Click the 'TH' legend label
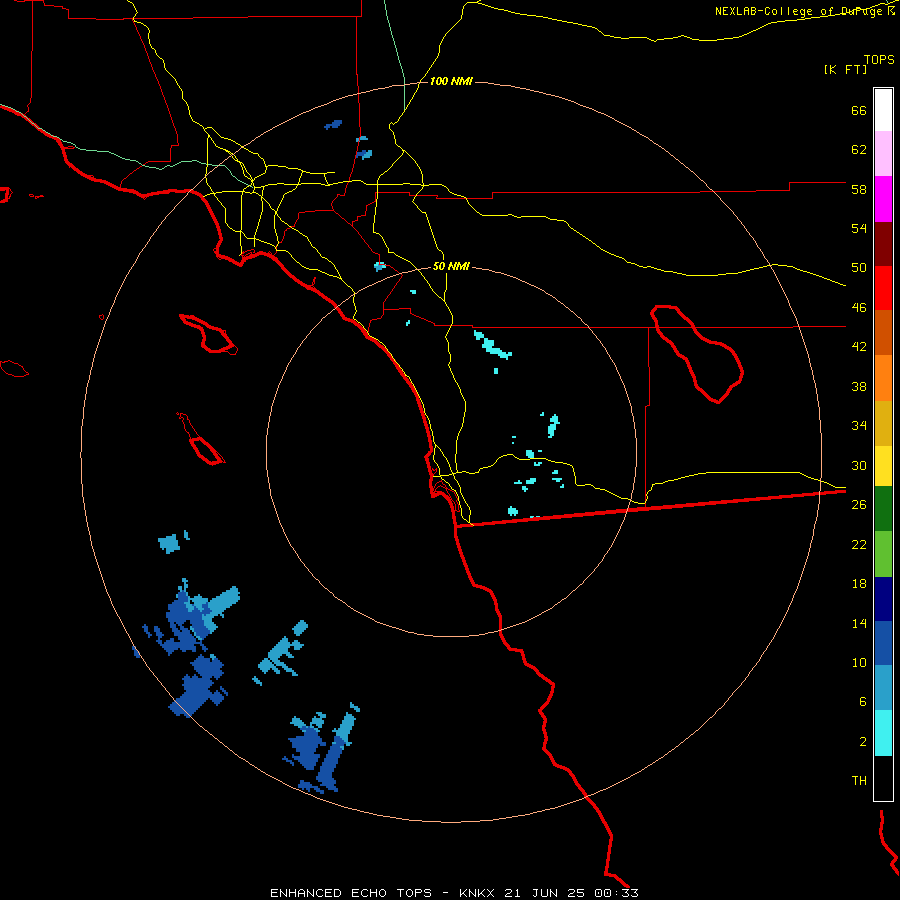 (x=859, y=781)
